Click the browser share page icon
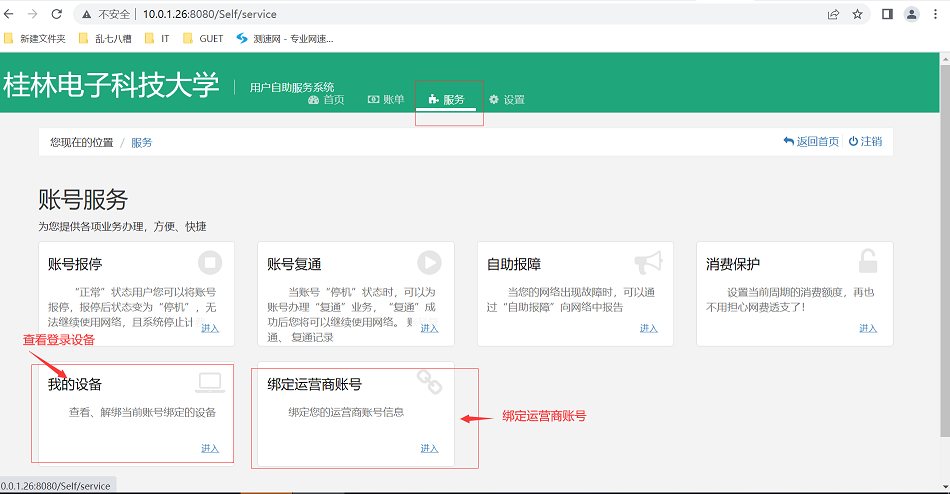 coord(833,15)
